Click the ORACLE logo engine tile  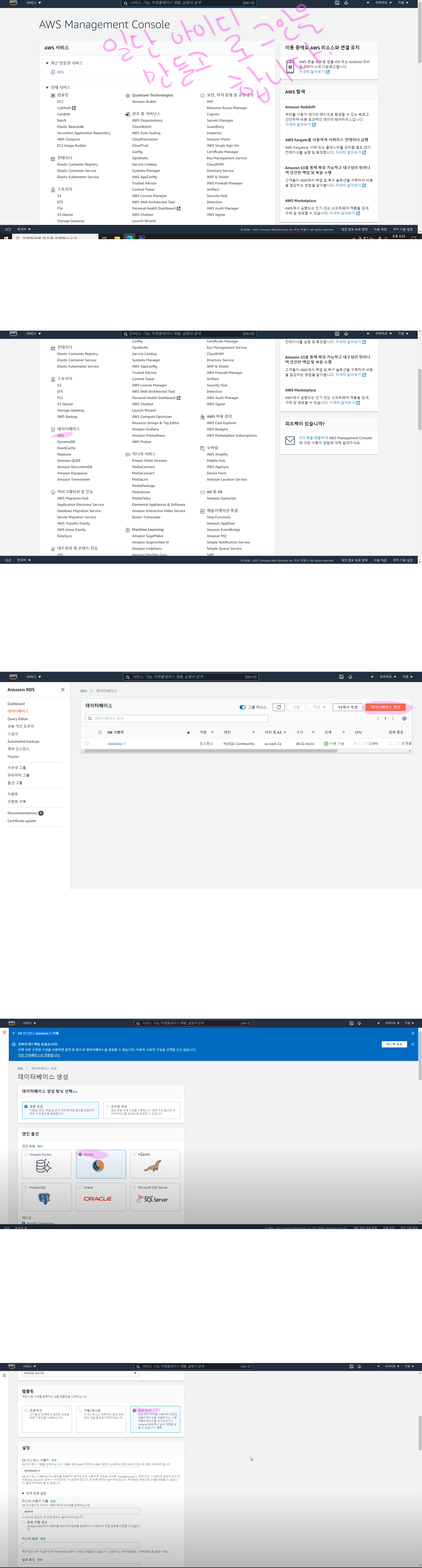pos(98,1198)
